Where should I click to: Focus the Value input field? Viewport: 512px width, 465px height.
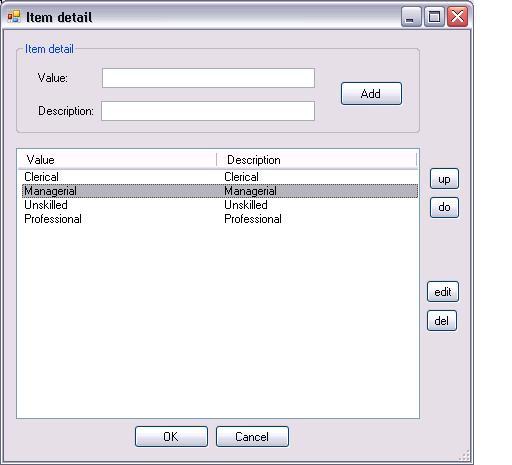pos(208,78)
